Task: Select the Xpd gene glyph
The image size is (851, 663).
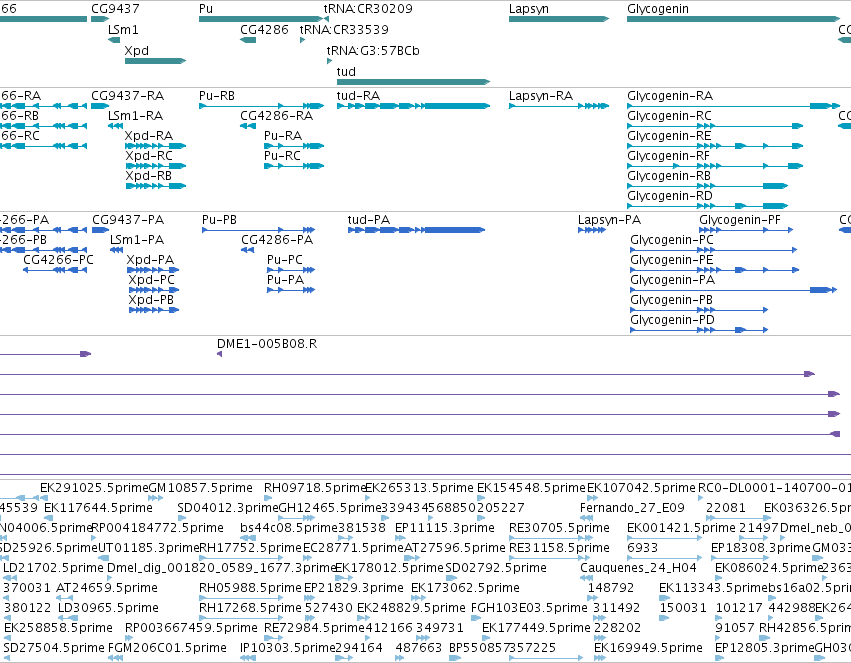Action: [x=156, y=61]
